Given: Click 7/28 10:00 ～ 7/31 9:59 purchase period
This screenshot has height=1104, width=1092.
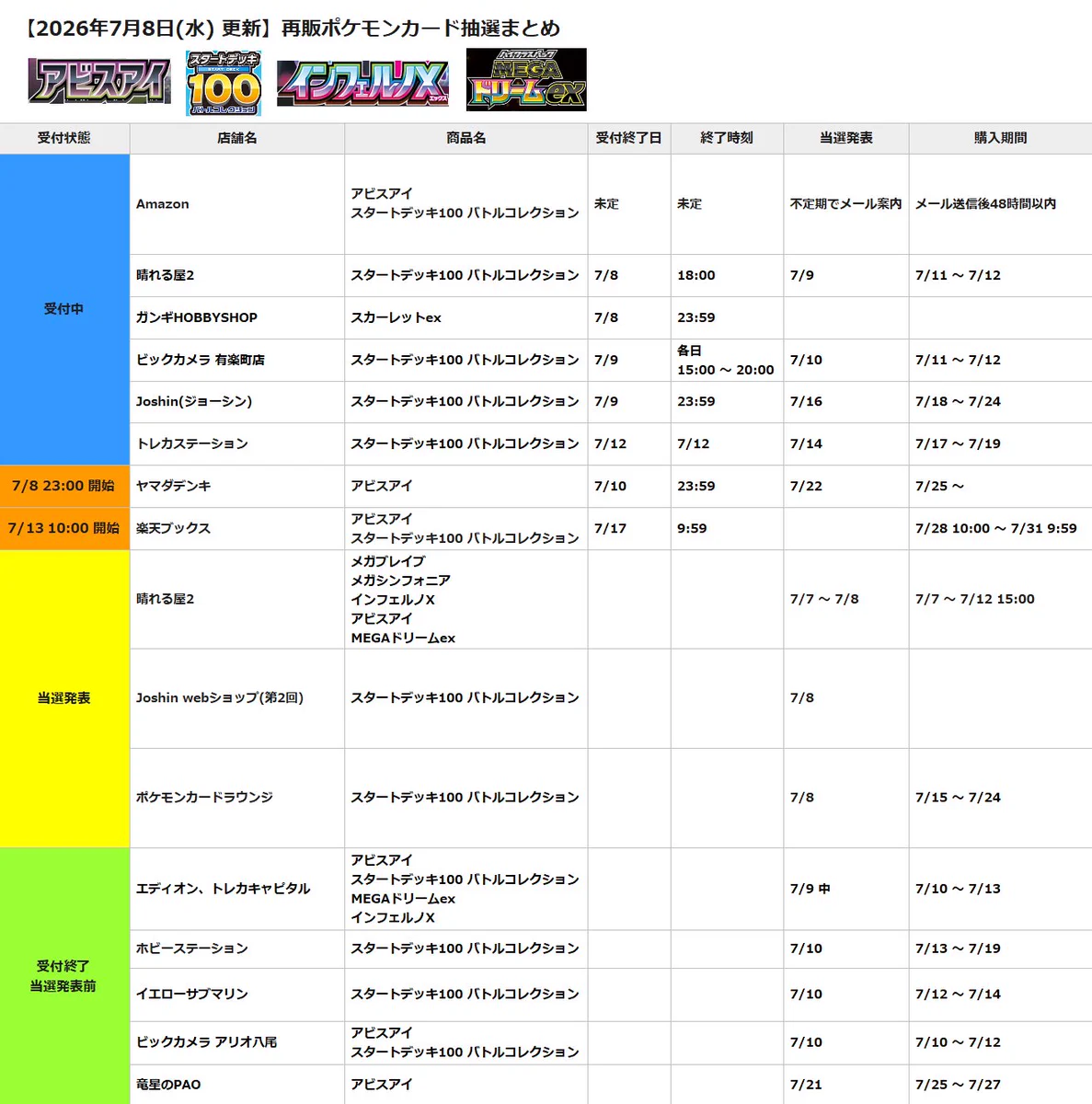Looking at the screenshot, I should 996,528.
